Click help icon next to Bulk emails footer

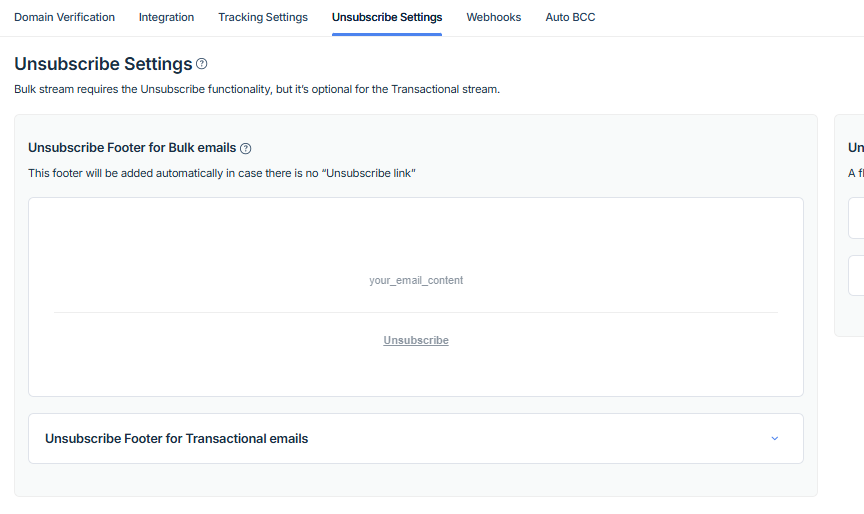[x=246, y=148]
